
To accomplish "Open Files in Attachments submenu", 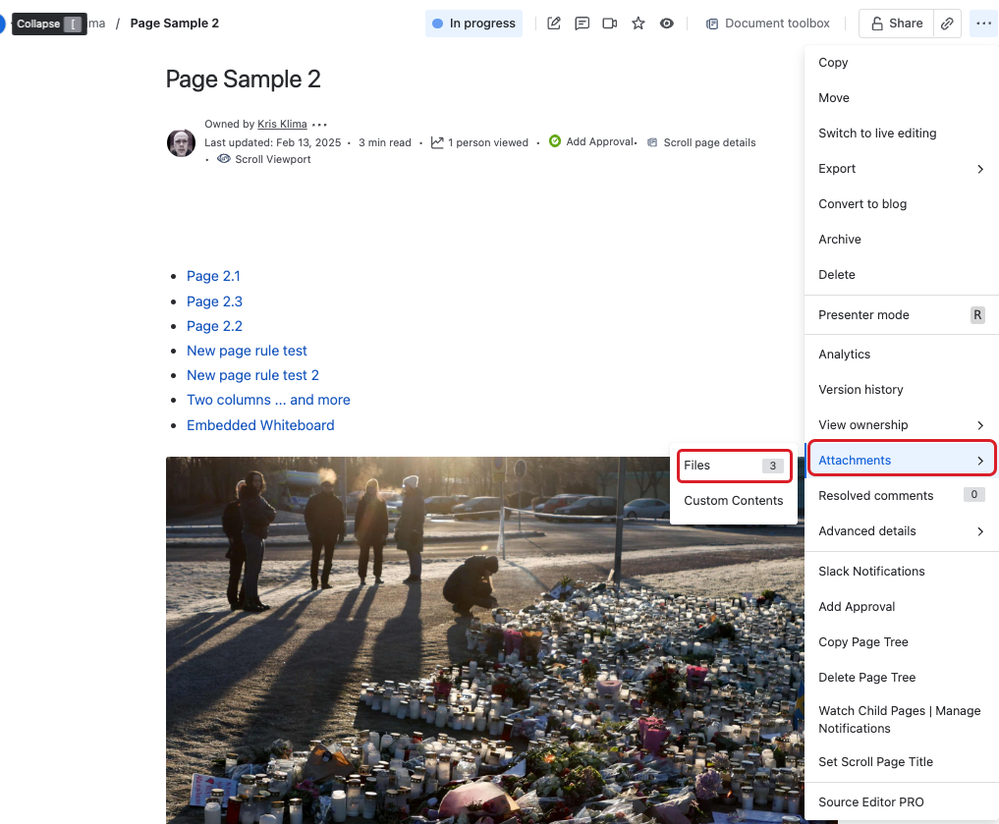I will 734,466.
